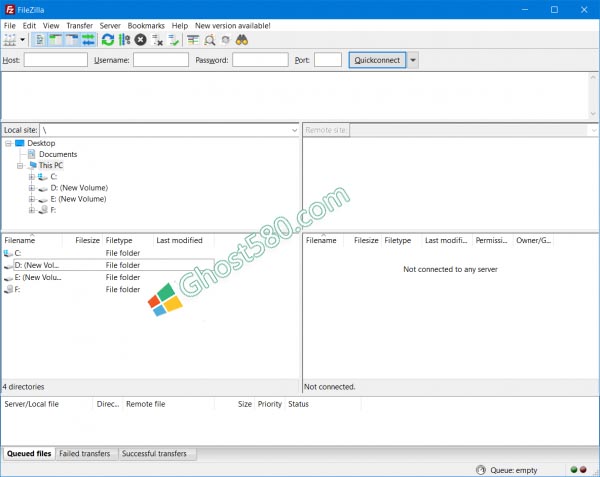Expand the E: (New Volume) tree node

pos(32,199)
